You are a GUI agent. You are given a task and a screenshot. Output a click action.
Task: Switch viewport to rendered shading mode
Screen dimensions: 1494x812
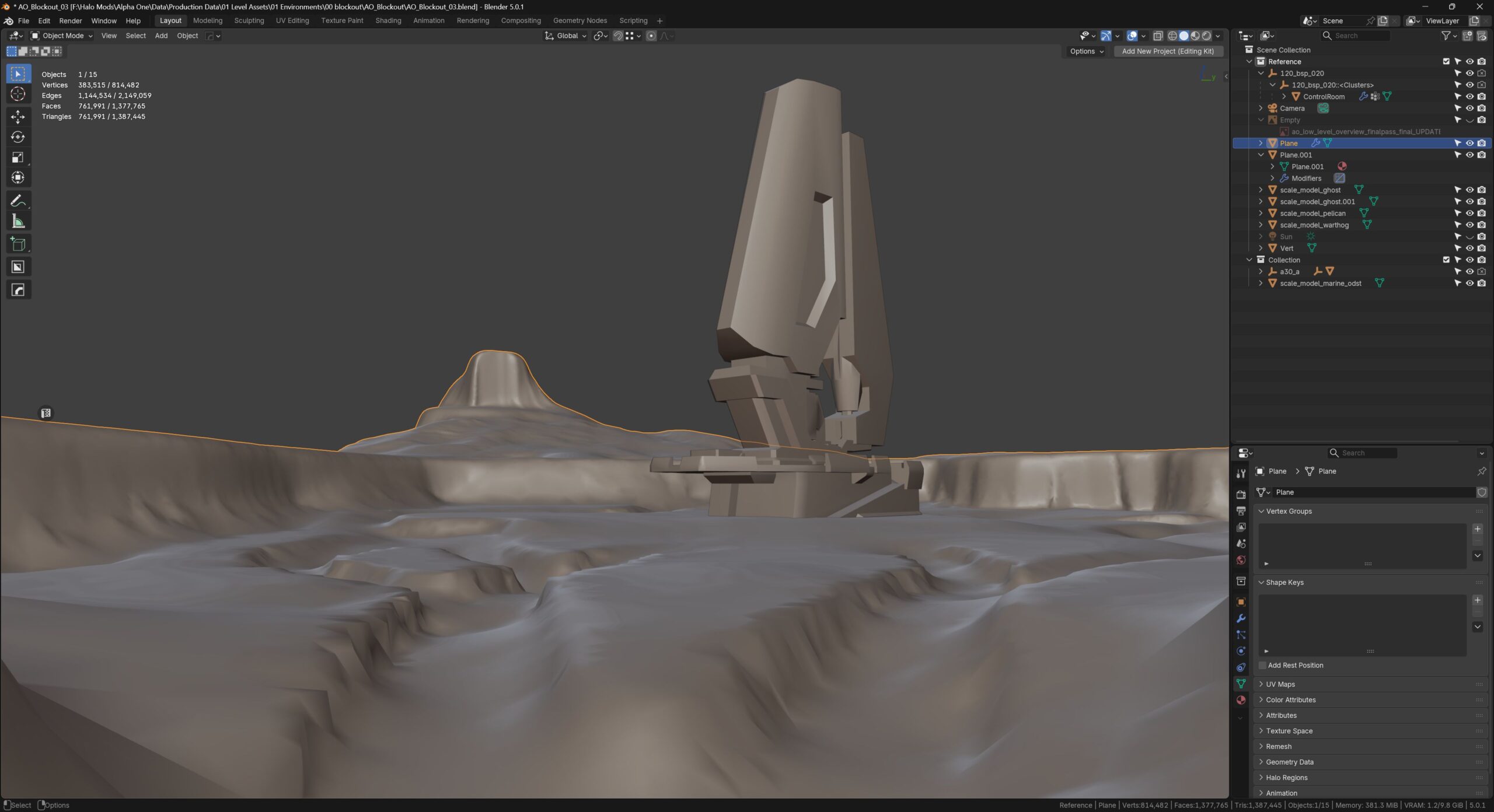point(1206,36)
